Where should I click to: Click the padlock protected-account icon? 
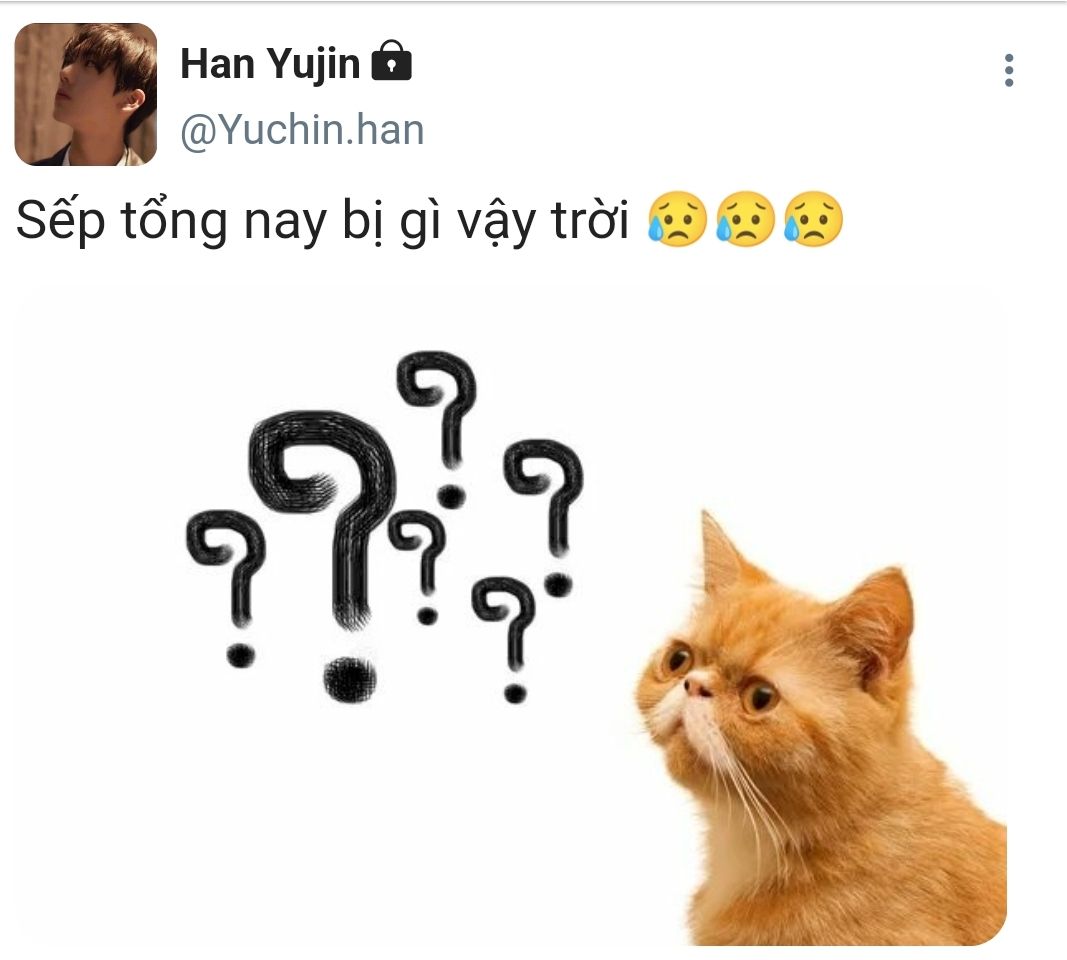tap(391, 60)
